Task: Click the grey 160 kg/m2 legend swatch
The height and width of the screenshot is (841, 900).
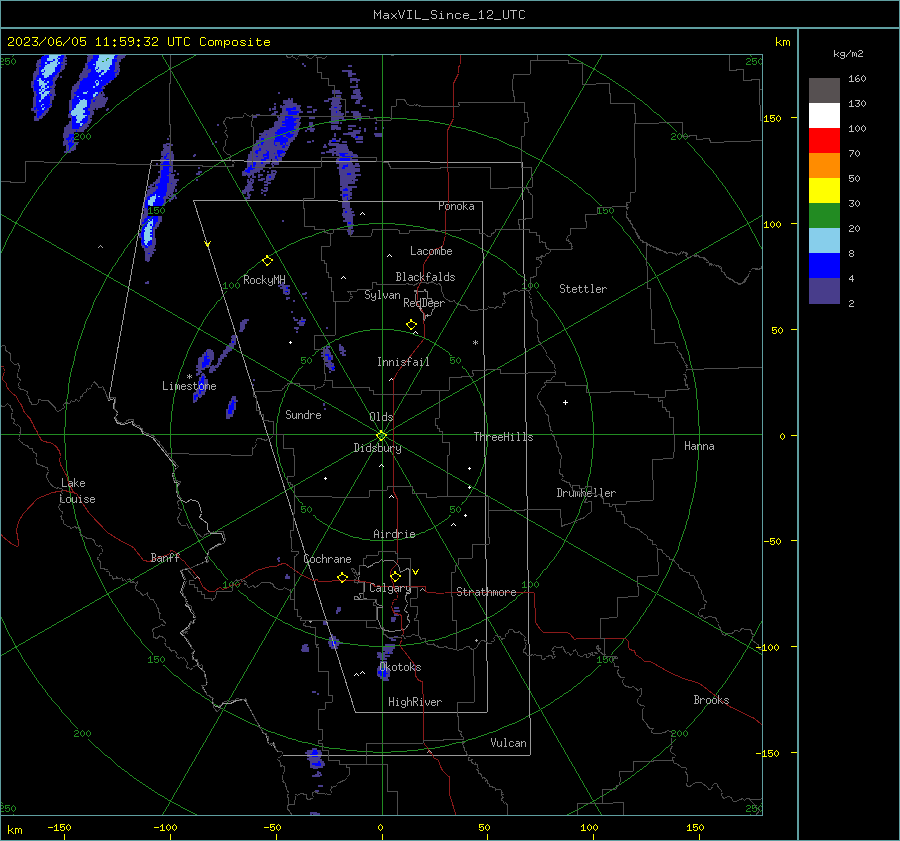Action: (824, 91)
